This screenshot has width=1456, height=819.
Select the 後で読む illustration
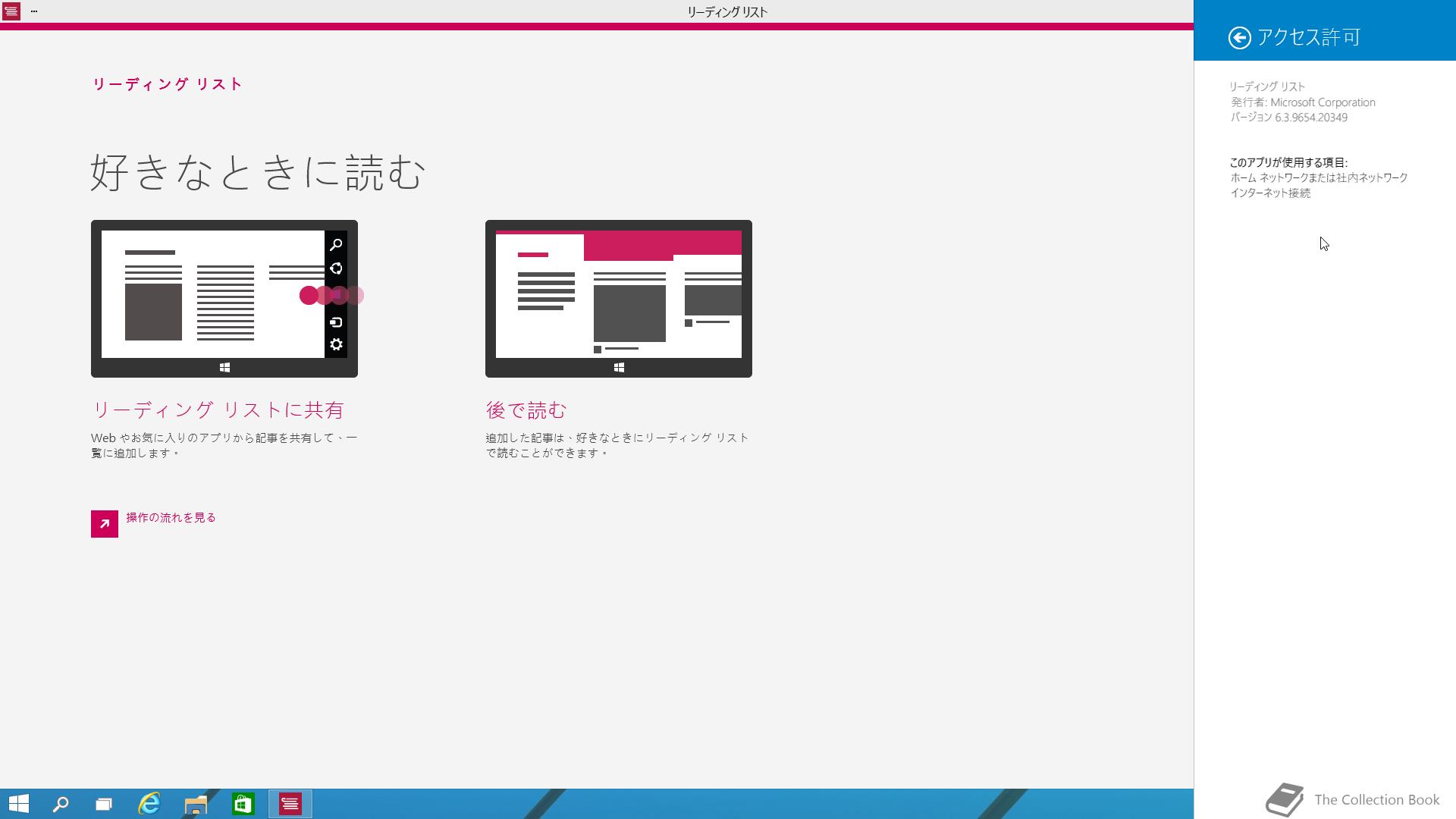click(x=619, y=299)
